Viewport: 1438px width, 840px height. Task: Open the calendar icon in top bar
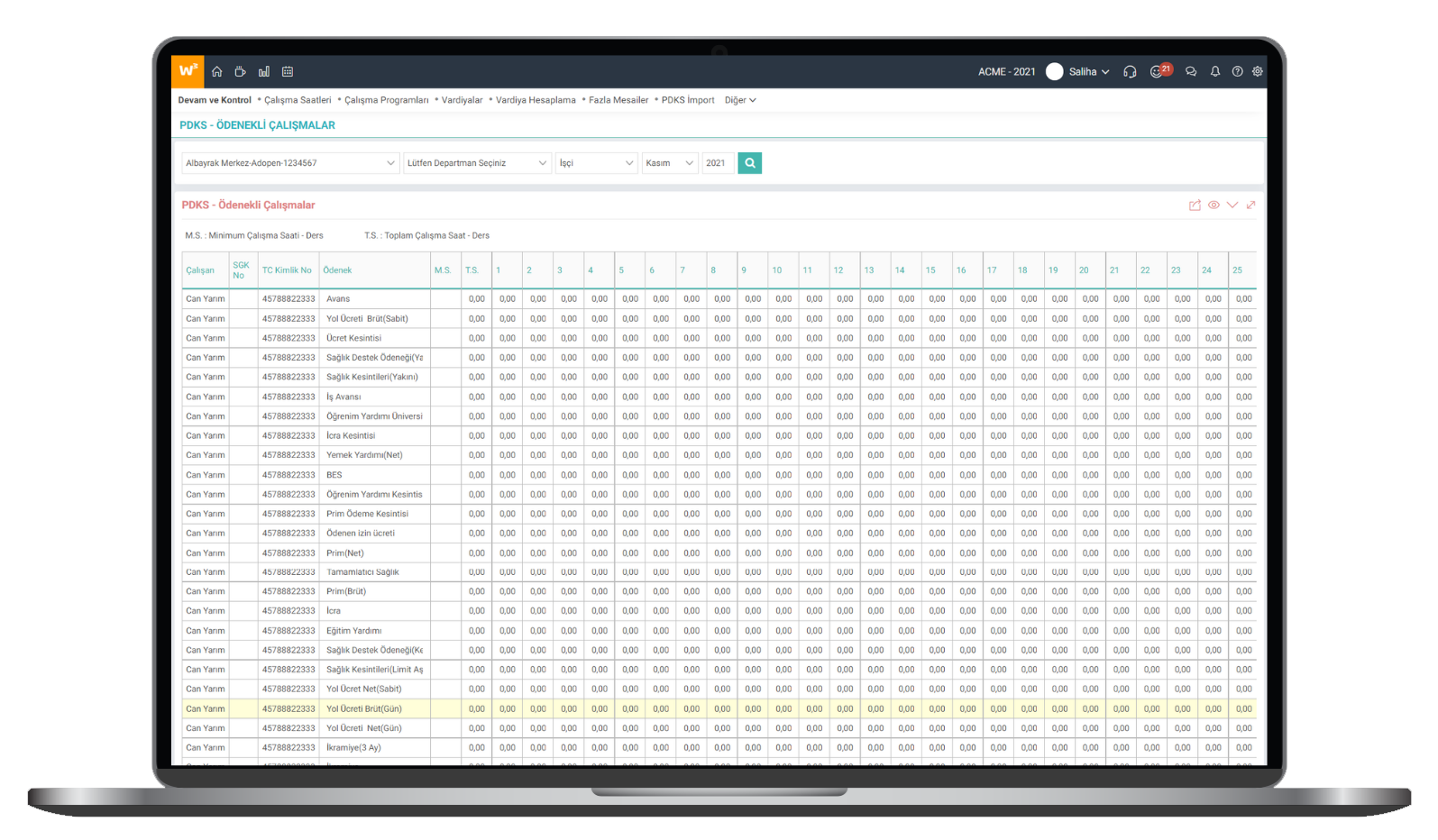[x=288, y=71]
